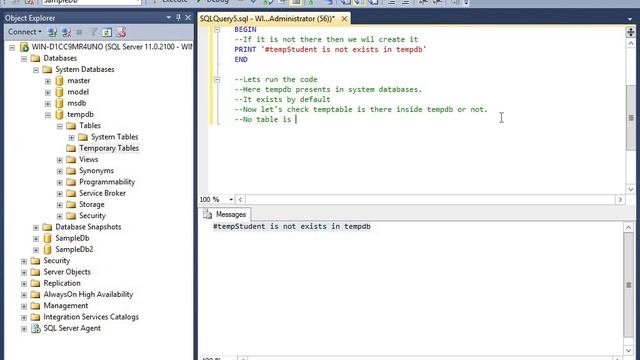Viewport: 640px width, 360px height.
Task: Expand the model database node
Action: tap(48, 92)
